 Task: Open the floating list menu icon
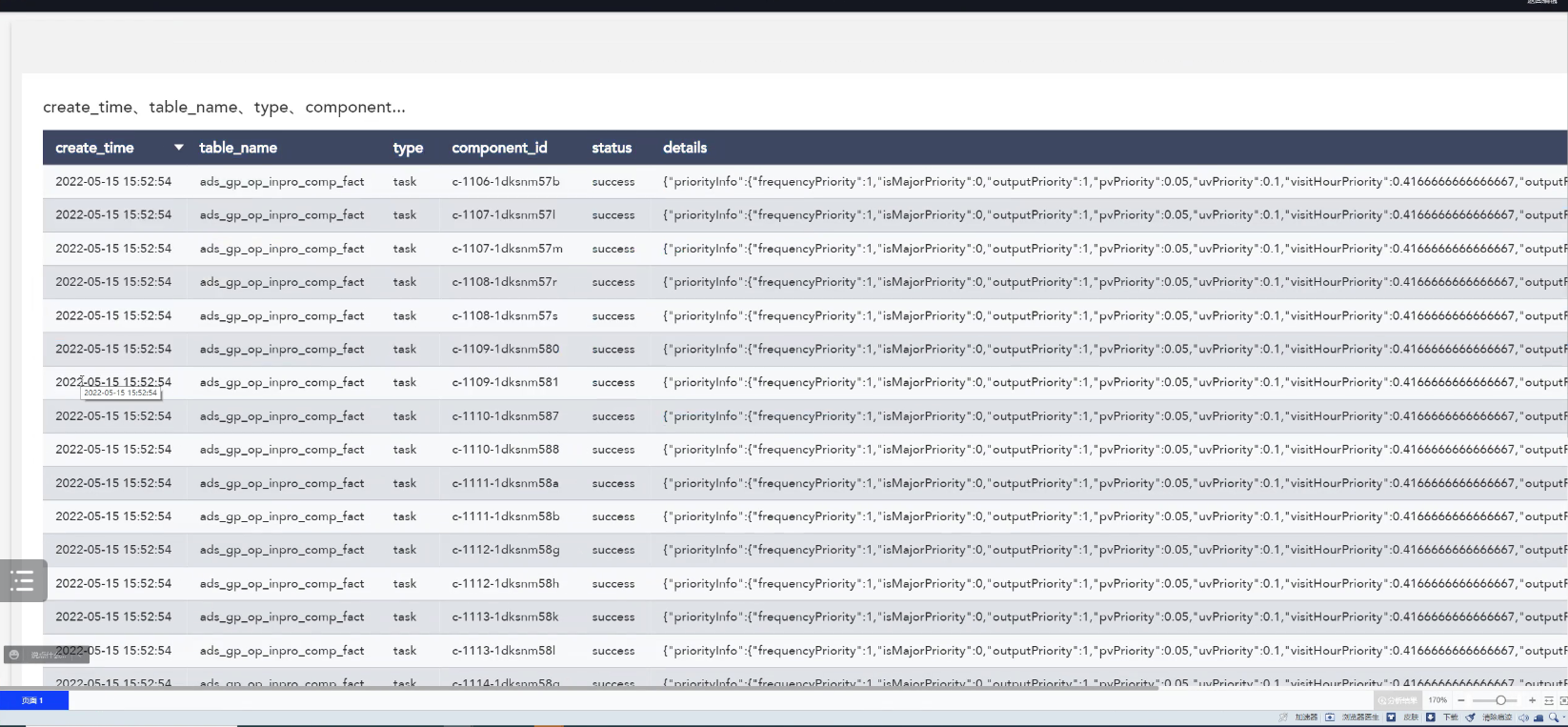coord(22,580)
